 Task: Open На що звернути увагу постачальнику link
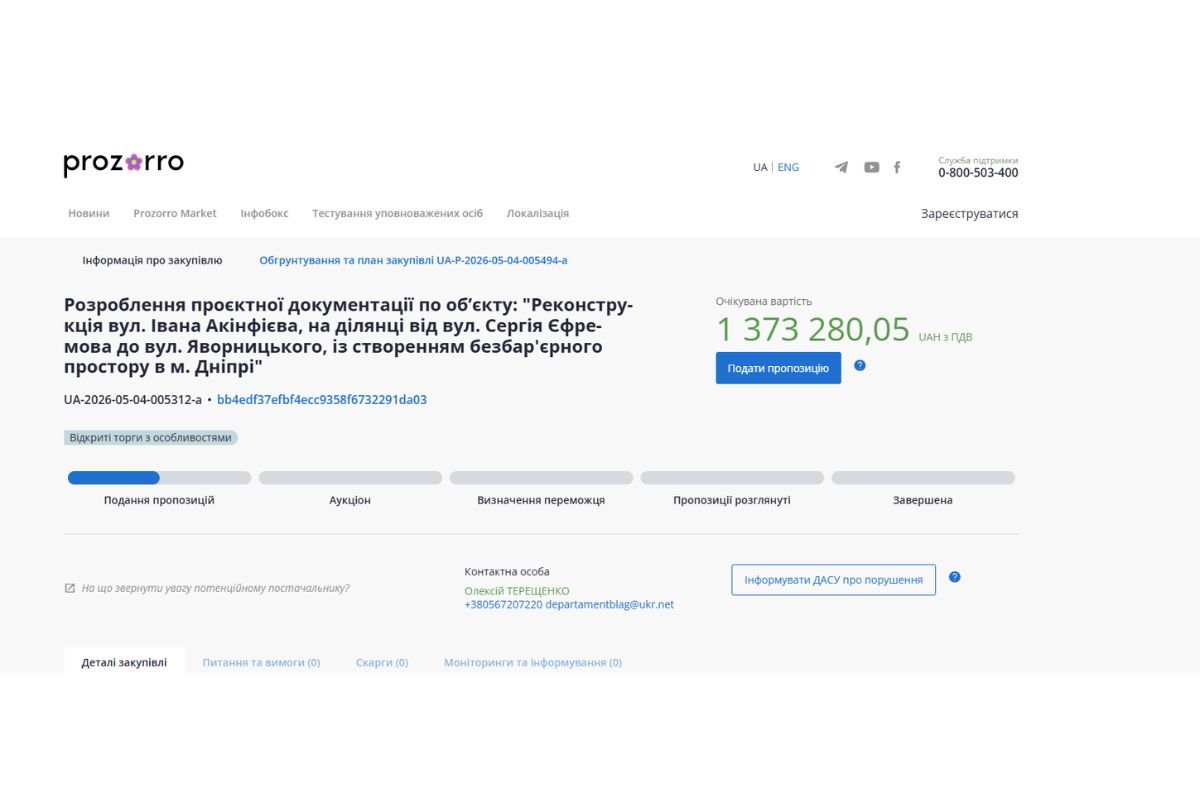coord(215,588)
